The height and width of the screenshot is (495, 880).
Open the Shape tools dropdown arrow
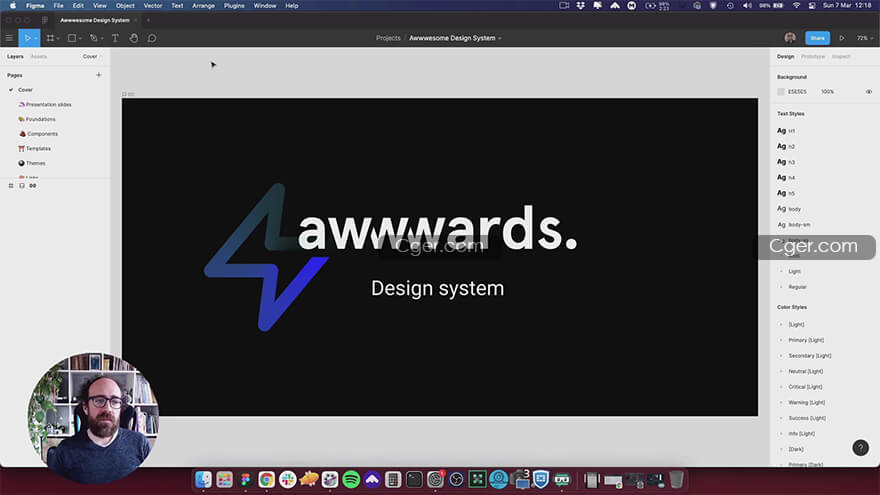click(x=80, y=39)
